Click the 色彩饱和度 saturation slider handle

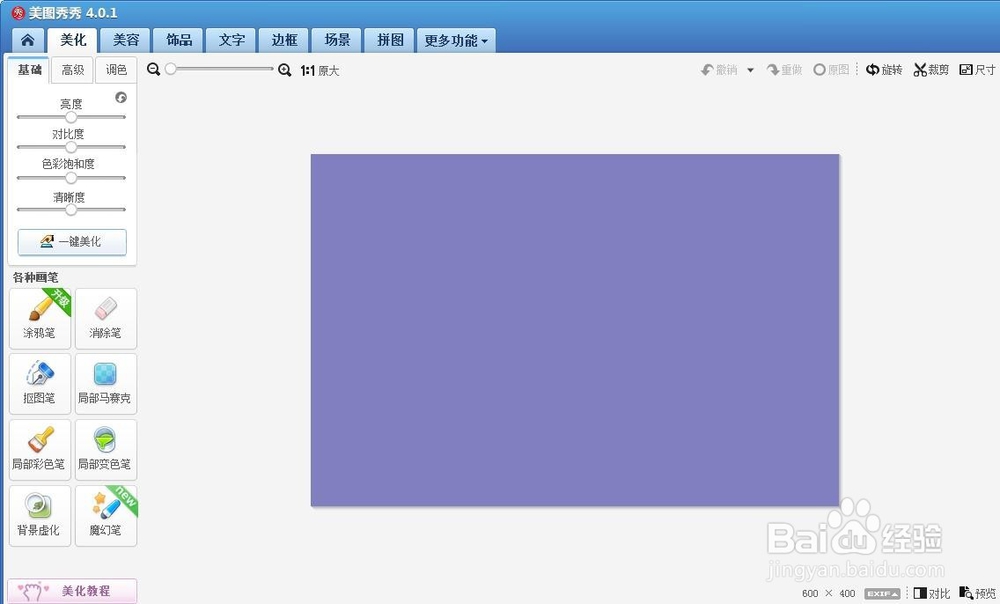[x=71, y=177]
